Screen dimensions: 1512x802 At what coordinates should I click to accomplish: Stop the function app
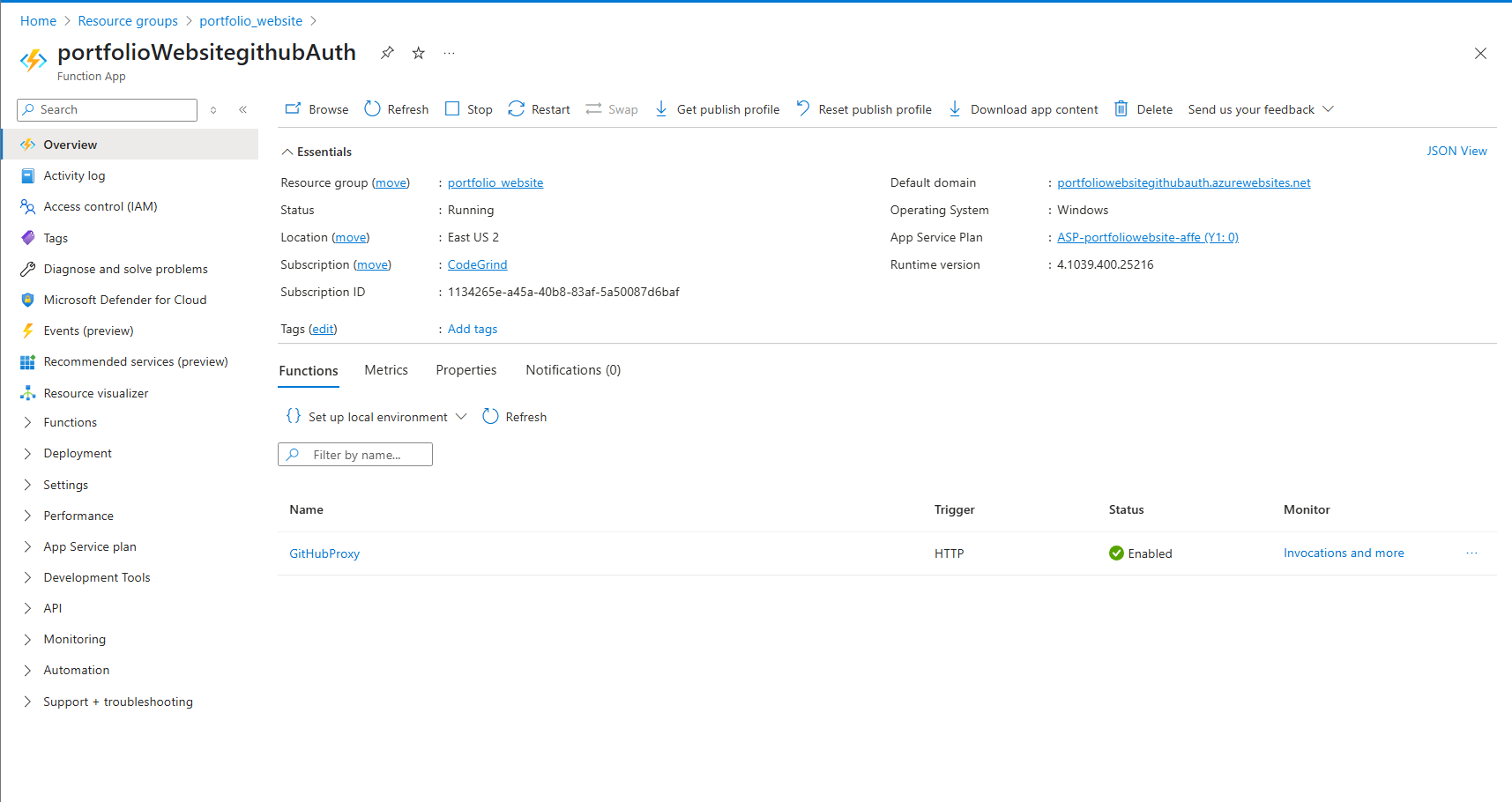469,109
